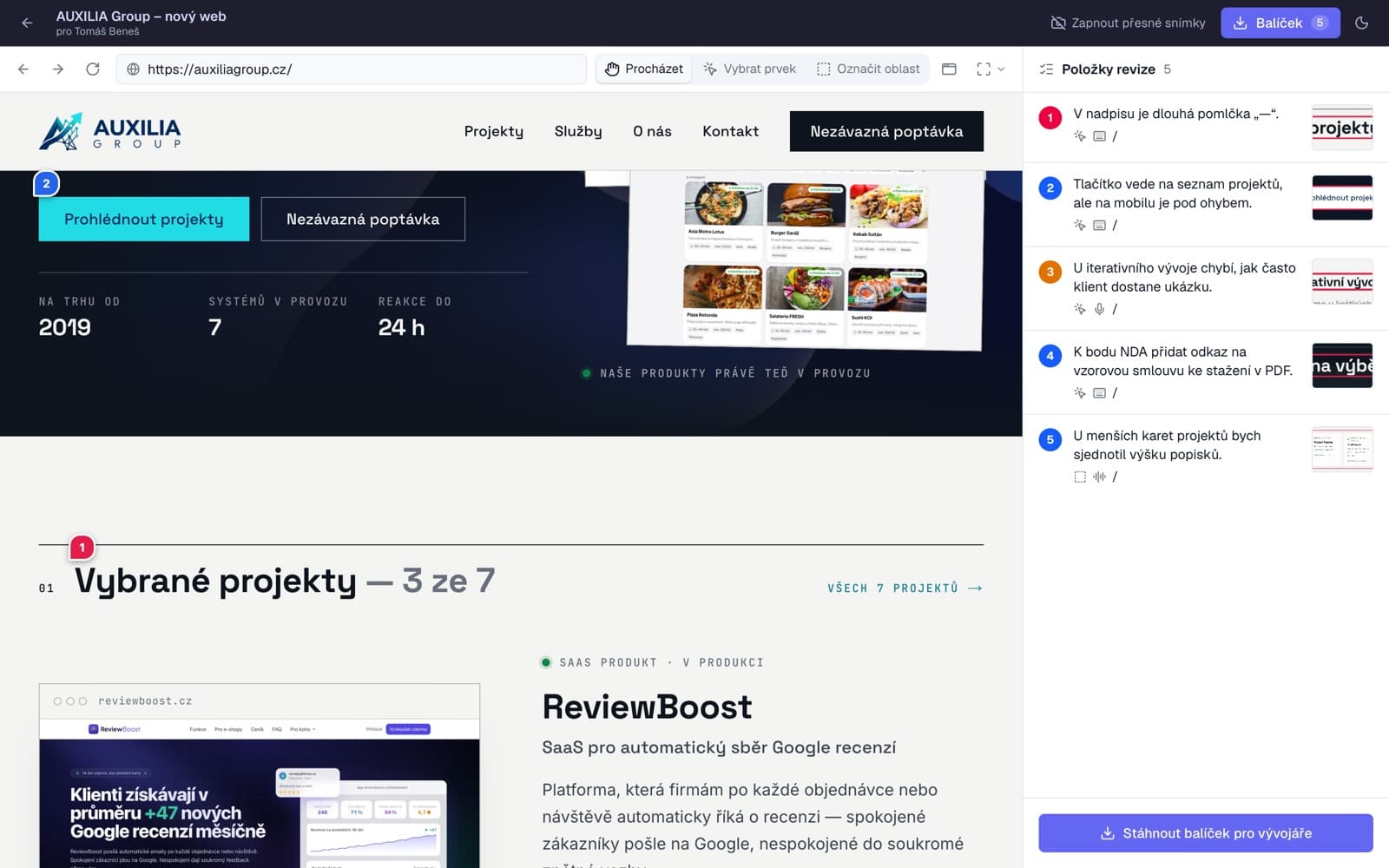Click the area-selection icon on review item 5
Screen dimensions: 1389x868
point(1080,477)
